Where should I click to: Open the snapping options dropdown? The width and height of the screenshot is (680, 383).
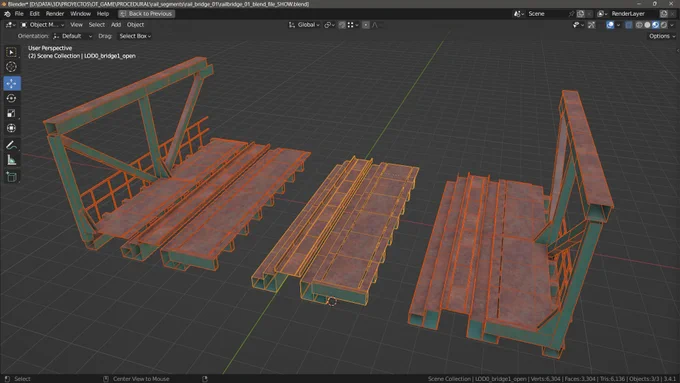pyautogui.click(x=353, y=25)
